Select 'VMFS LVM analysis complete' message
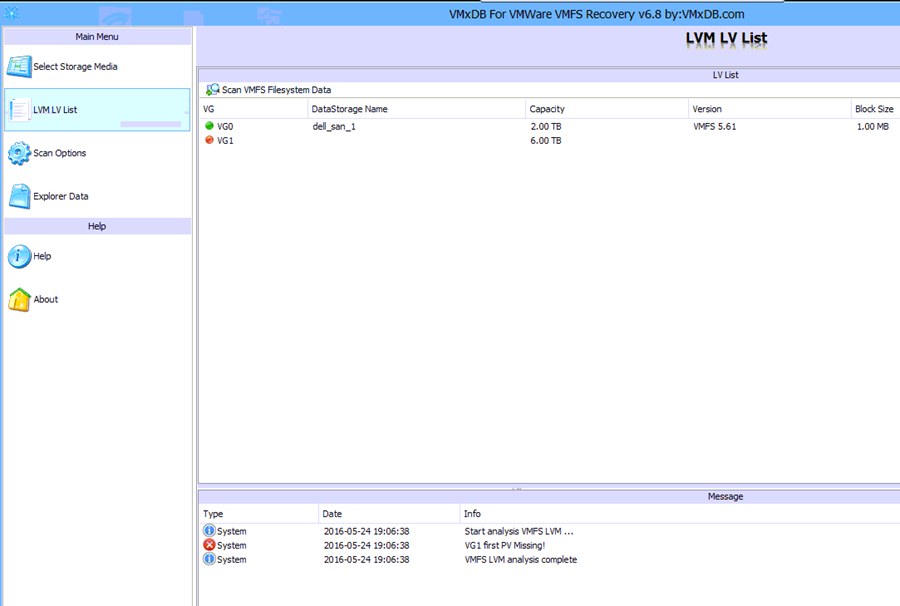This screenshot has height=606, width=900. tap(521, 560)
